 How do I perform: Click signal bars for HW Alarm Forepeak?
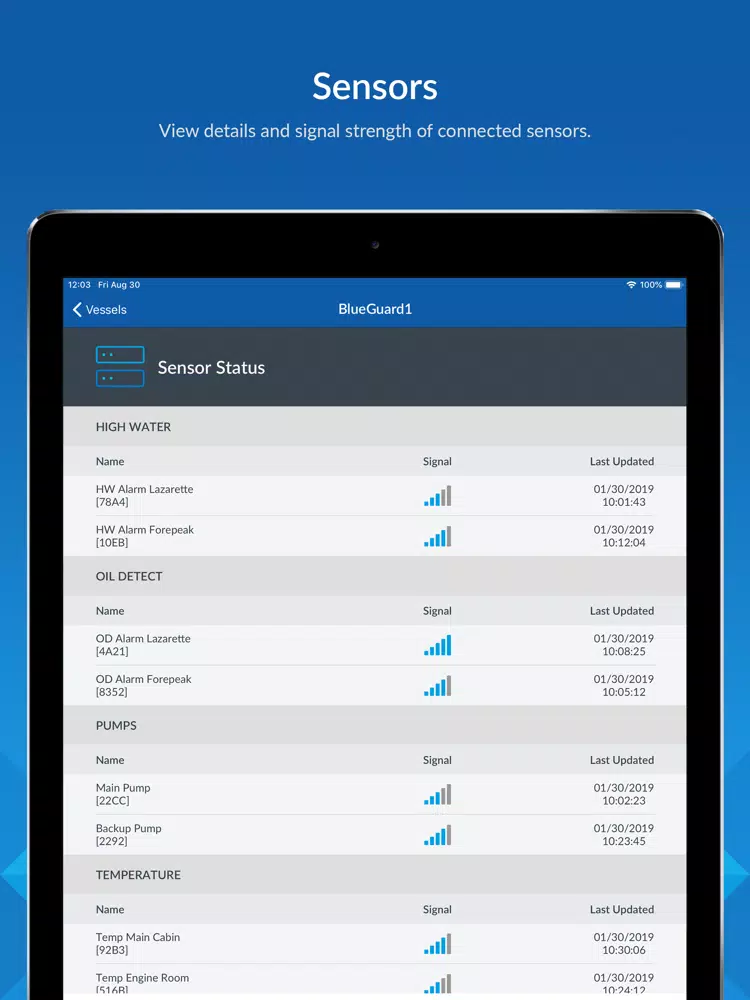click(438, 536)
